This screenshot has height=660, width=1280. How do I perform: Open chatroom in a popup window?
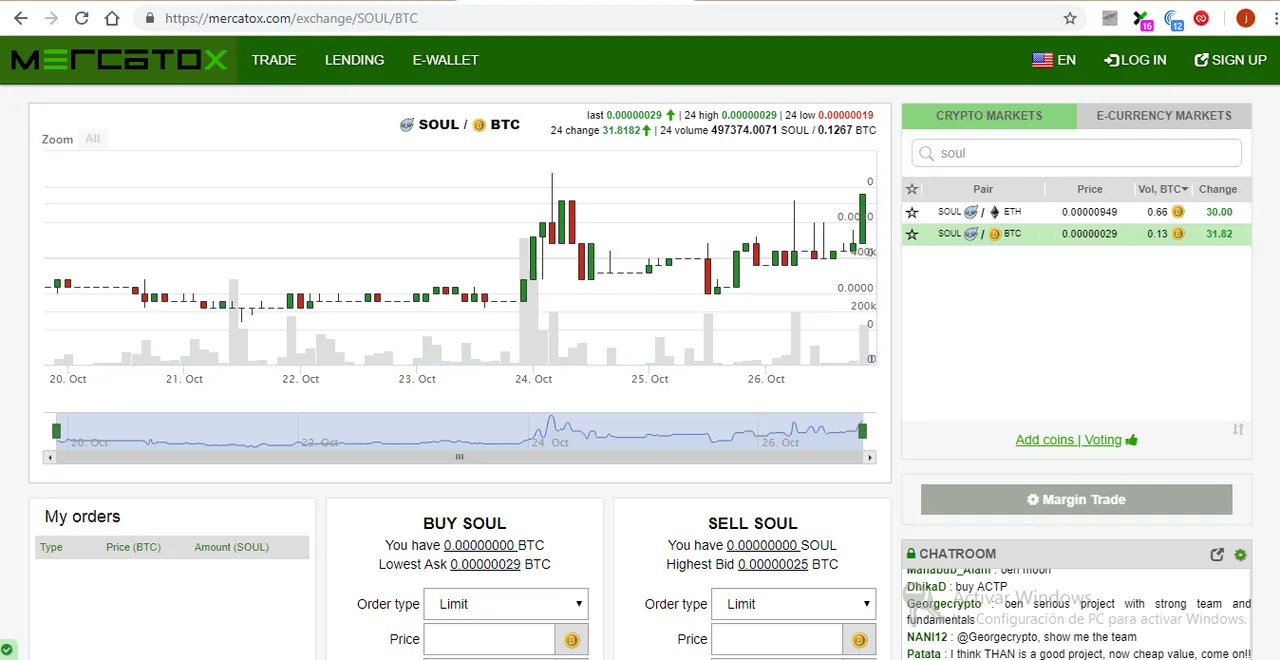(x=1217, y=554)
